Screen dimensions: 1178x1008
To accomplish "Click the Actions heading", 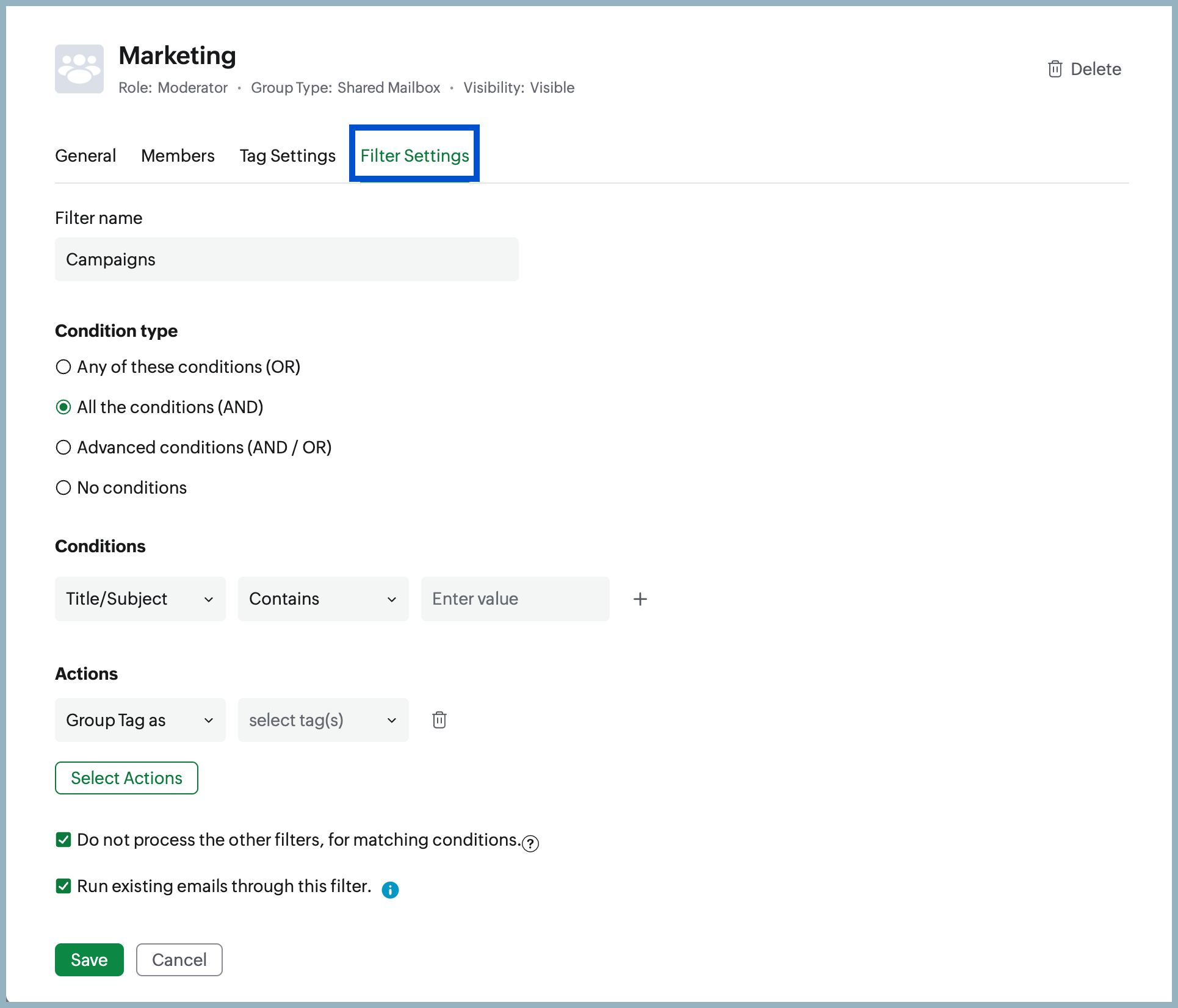I will (86, 674).
